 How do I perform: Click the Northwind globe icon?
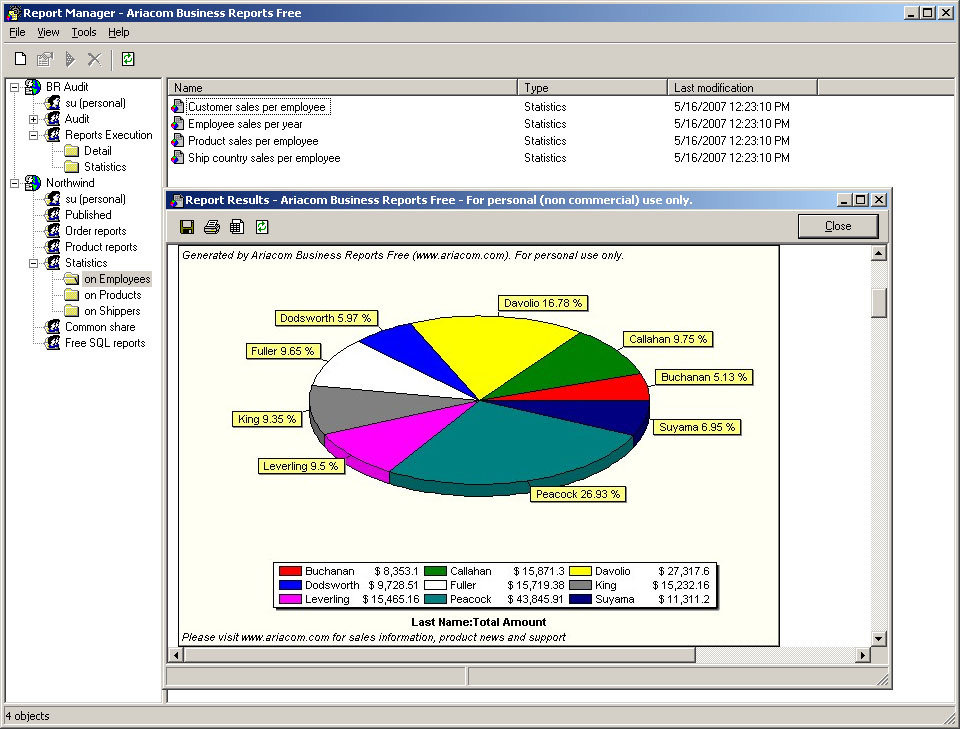32,183
